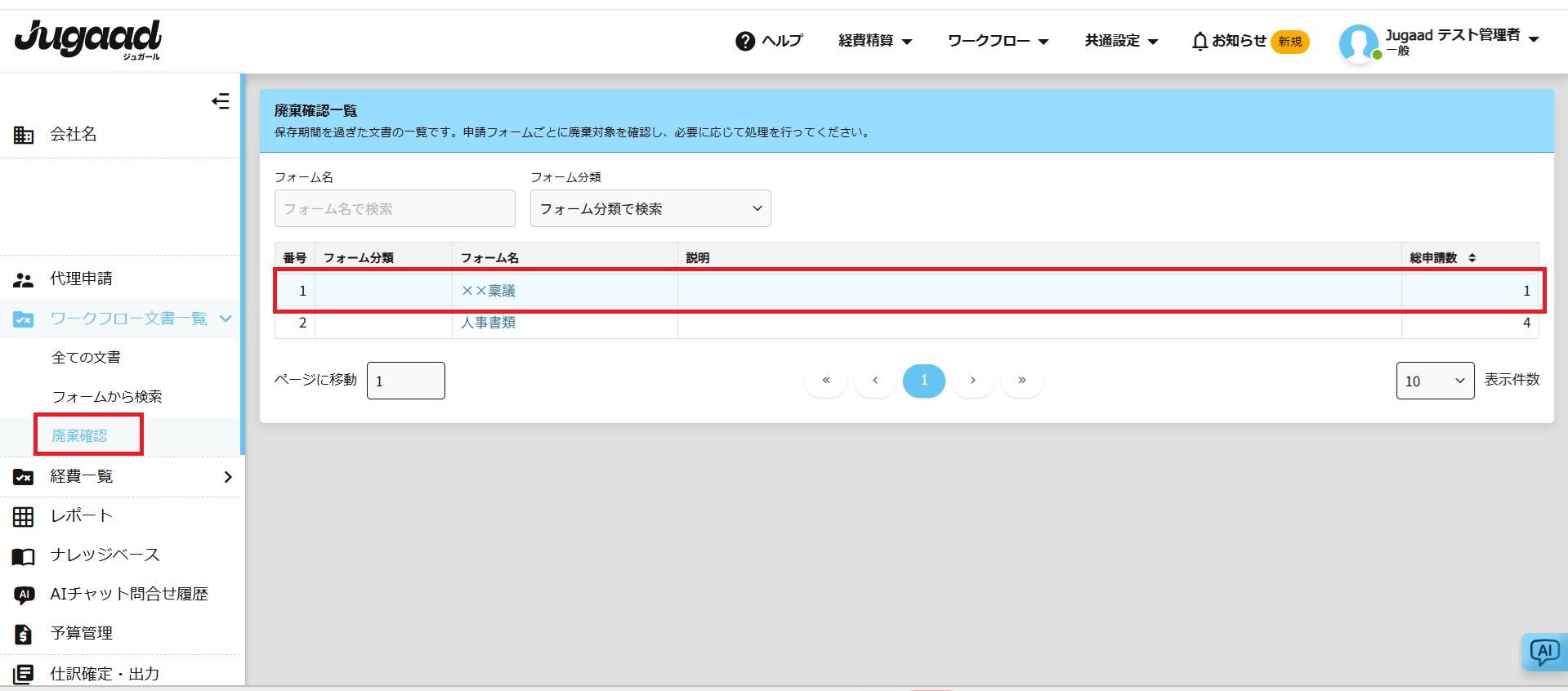This screenshot has width=1568, height=691.
Task: Go to next page with the › button
Action: click(972, 381)
